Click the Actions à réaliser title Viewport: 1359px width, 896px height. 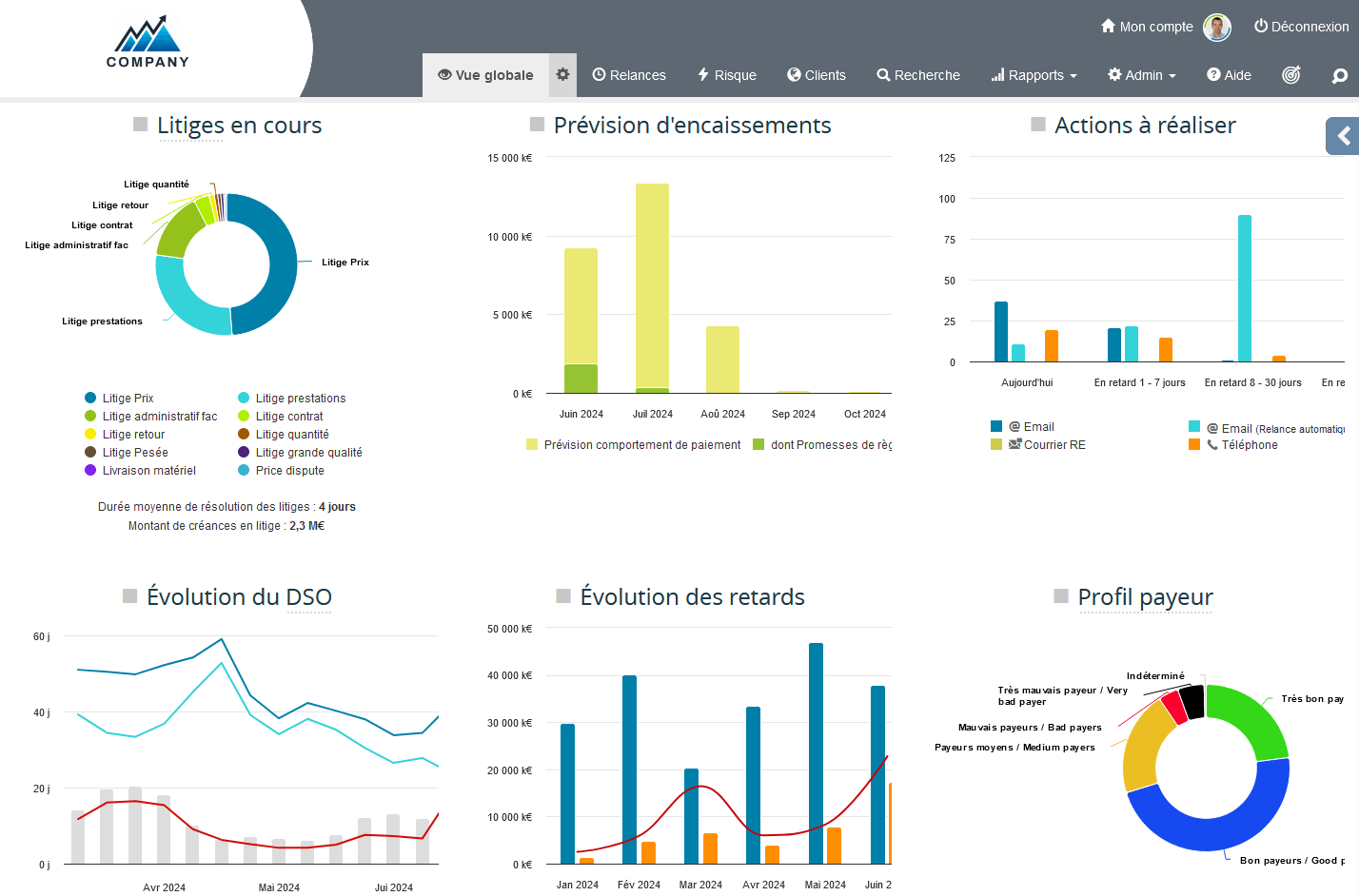click(x=1145, y=126)
